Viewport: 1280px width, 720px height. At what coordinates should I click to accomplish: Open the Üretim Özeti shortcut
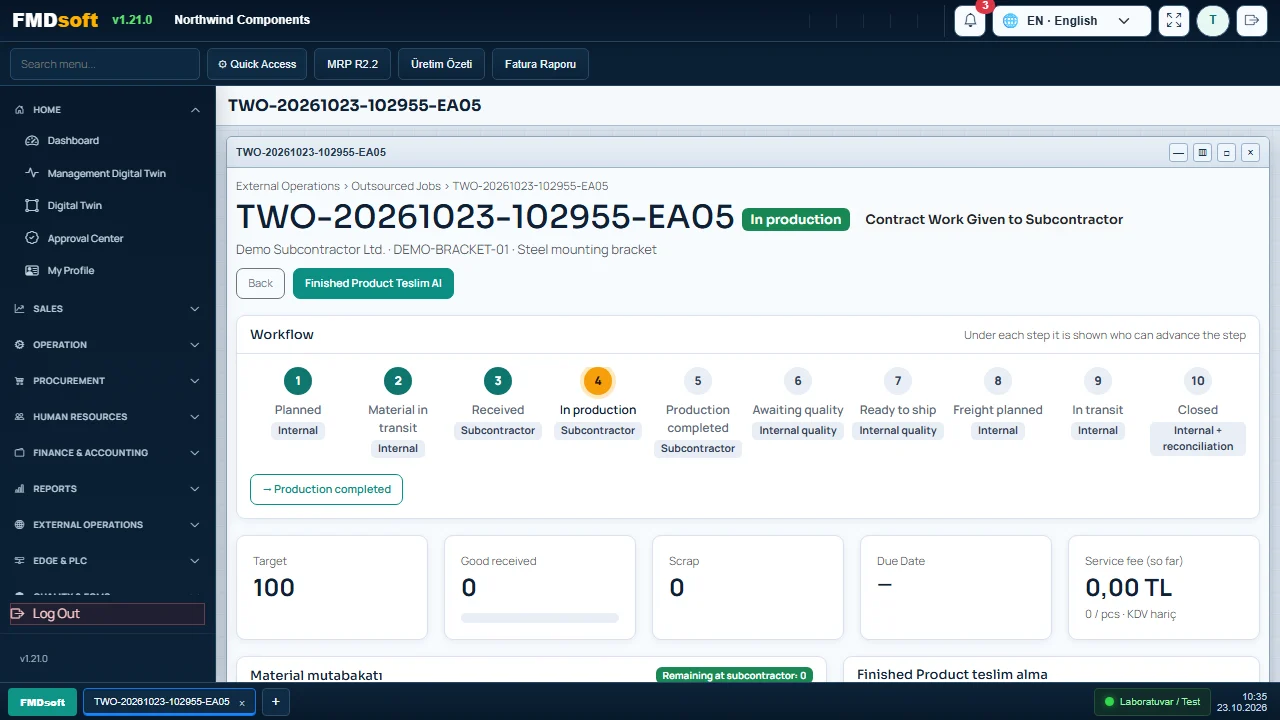tap(441, 64)
